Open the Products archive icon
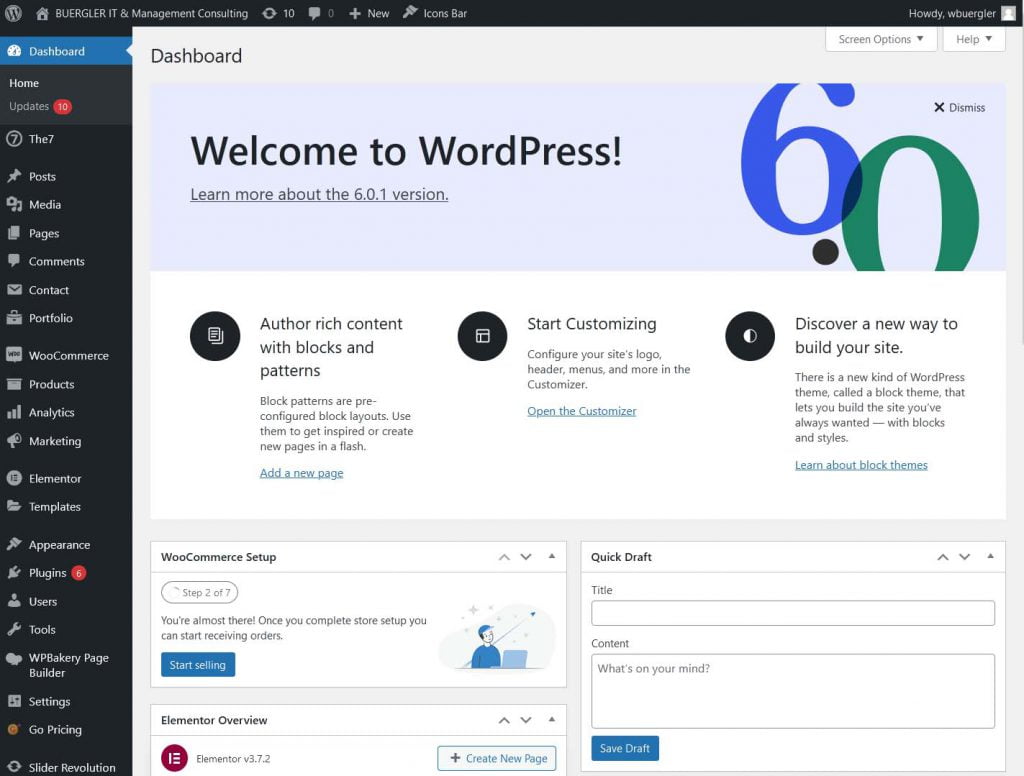1024x776 pixels. (14, 384)
